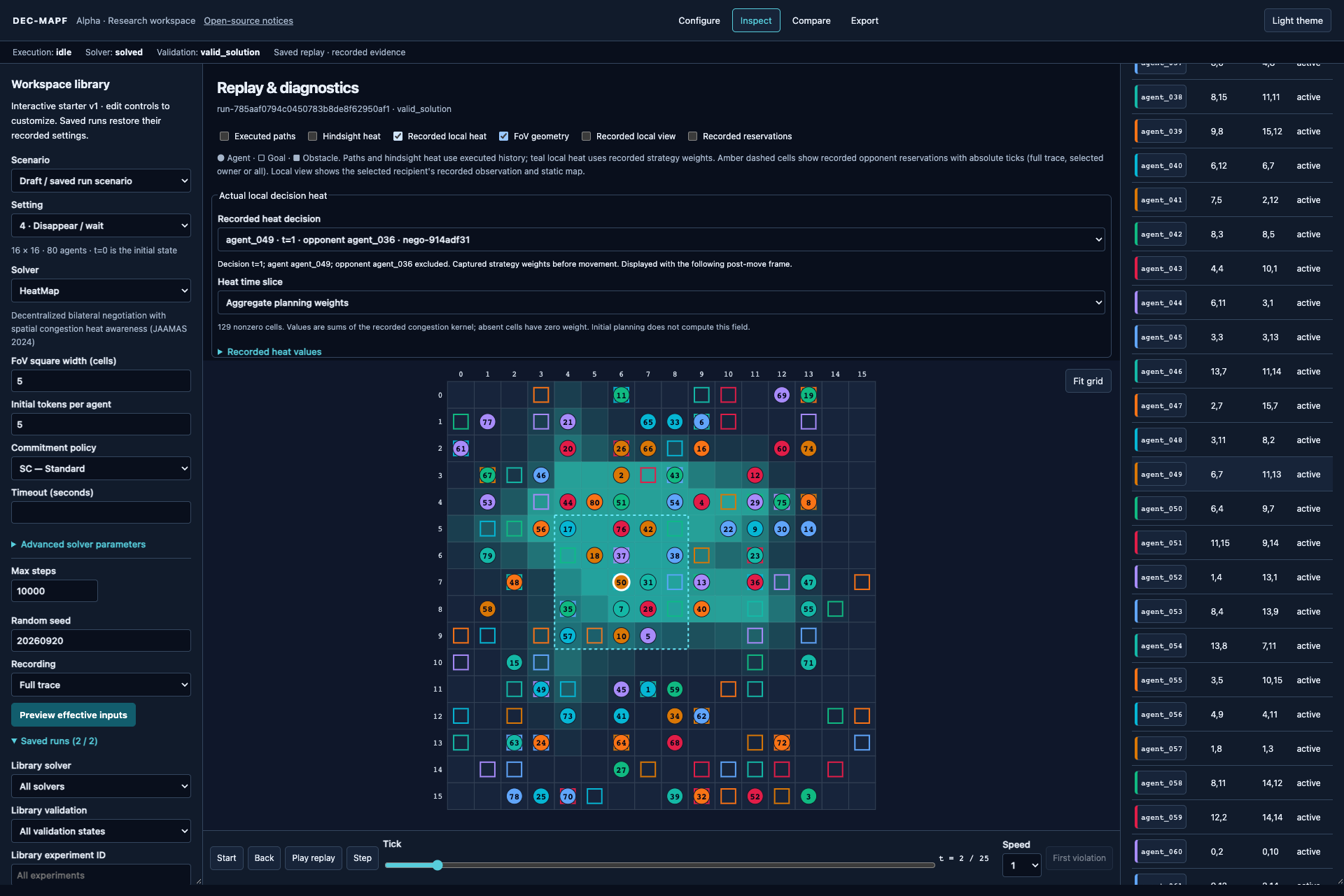This screenshot has width=1344, height=896.
Task: Select agent 68 red marker
Action: click(675, 743)
